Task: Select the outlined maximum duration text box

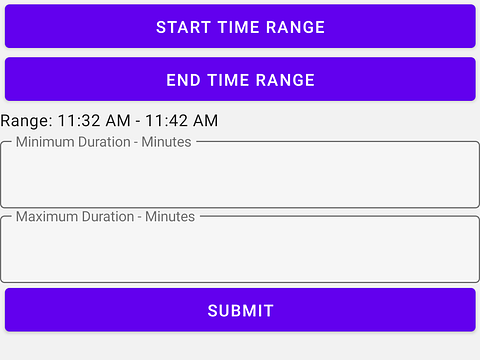Action: [240, 249]
